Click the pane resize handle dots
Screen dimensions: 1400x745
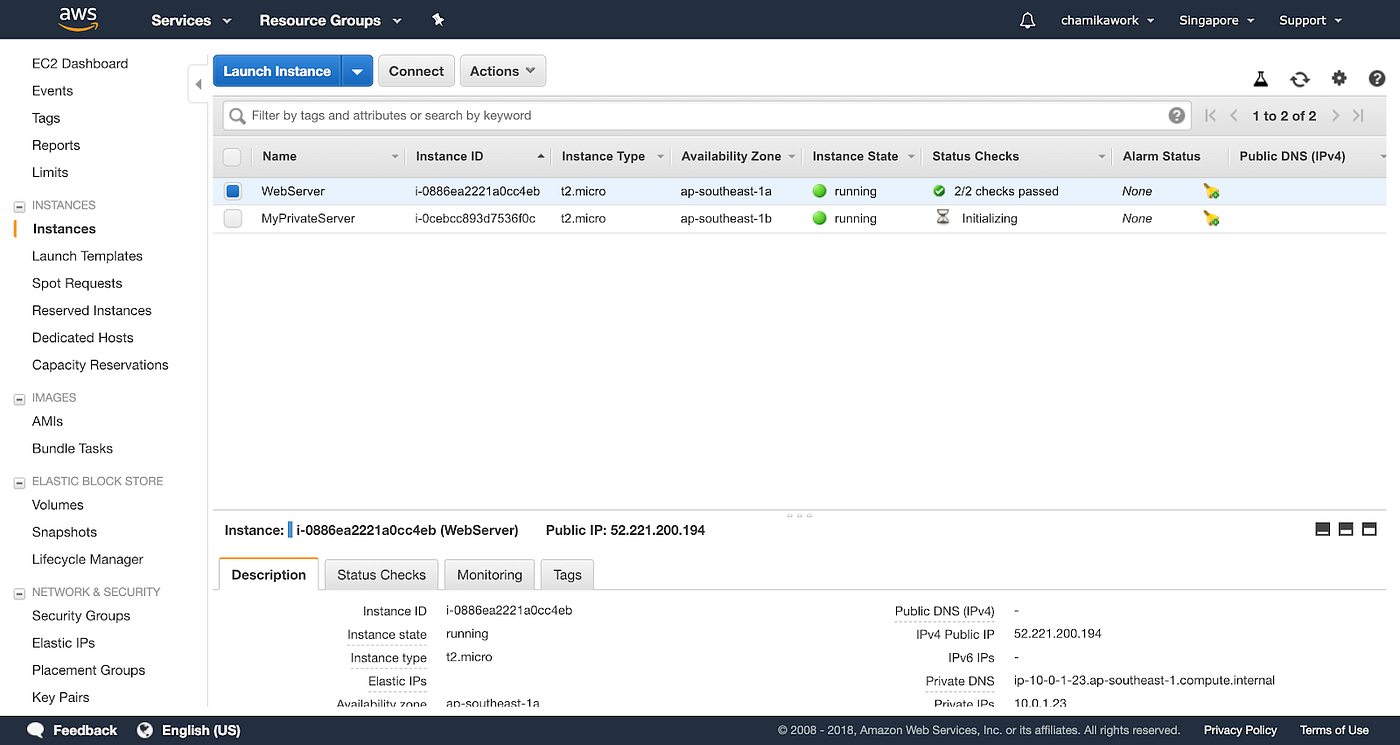coord(799,516)
